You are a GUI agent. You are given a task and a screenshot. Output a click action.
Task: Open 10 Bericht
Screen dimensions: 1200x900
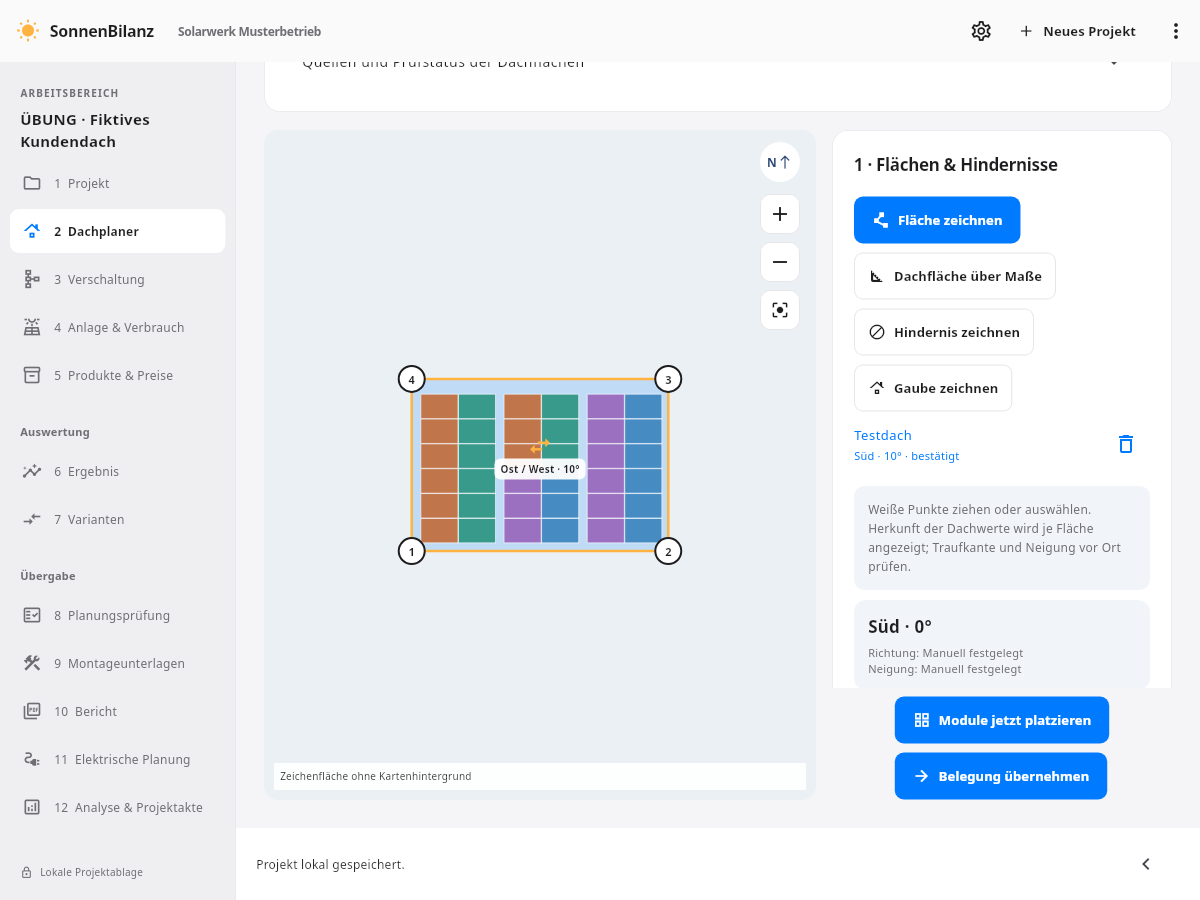(x=118, y=711)
